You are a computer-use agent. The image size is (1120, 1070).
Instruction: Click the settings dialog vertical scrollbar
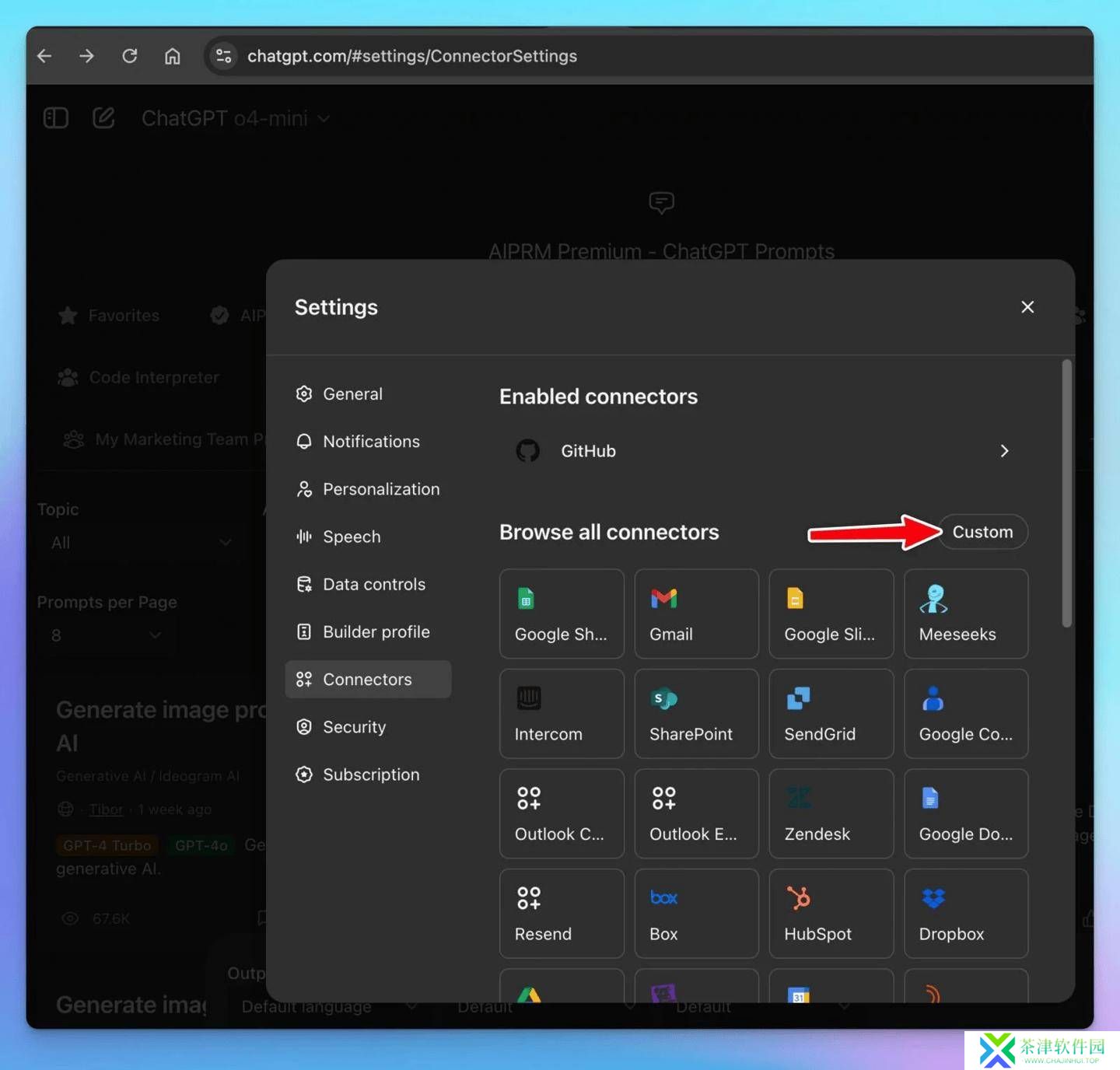[x=1067, y=493]
